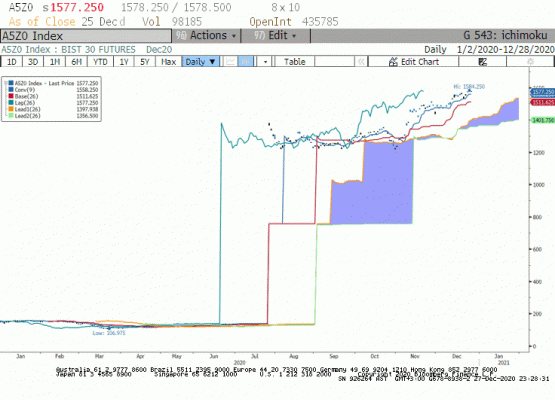Open the annotate pencil tool icon

pos(482,62)
